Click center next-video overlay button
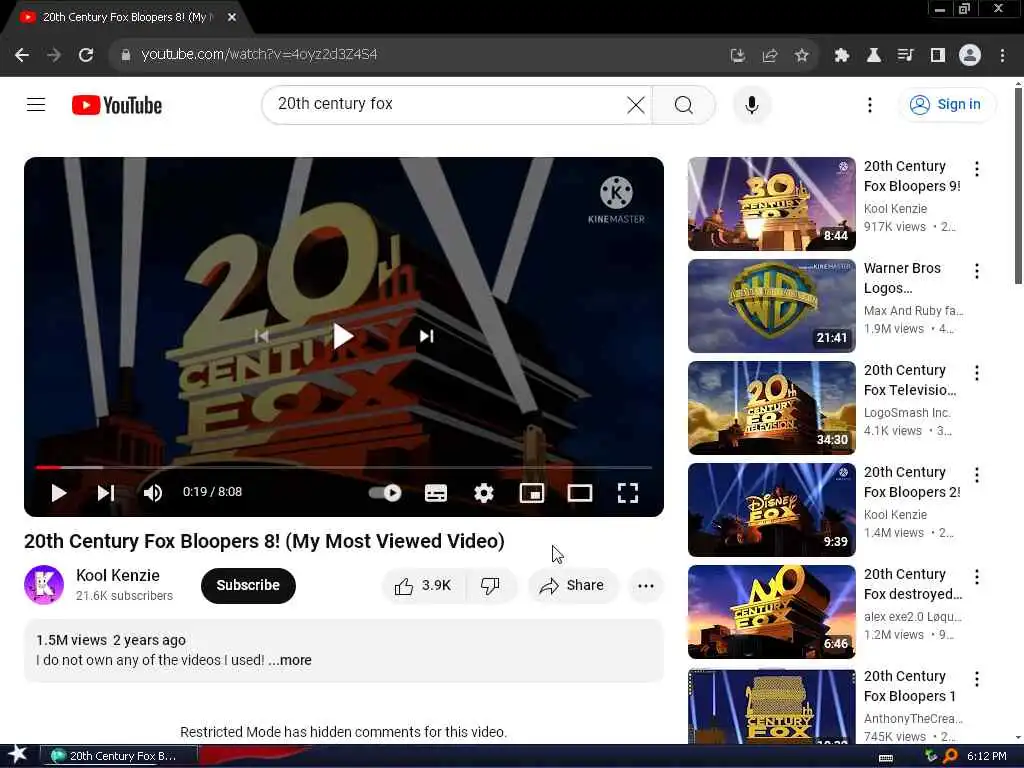1024x768 pixels. point(426,336)
